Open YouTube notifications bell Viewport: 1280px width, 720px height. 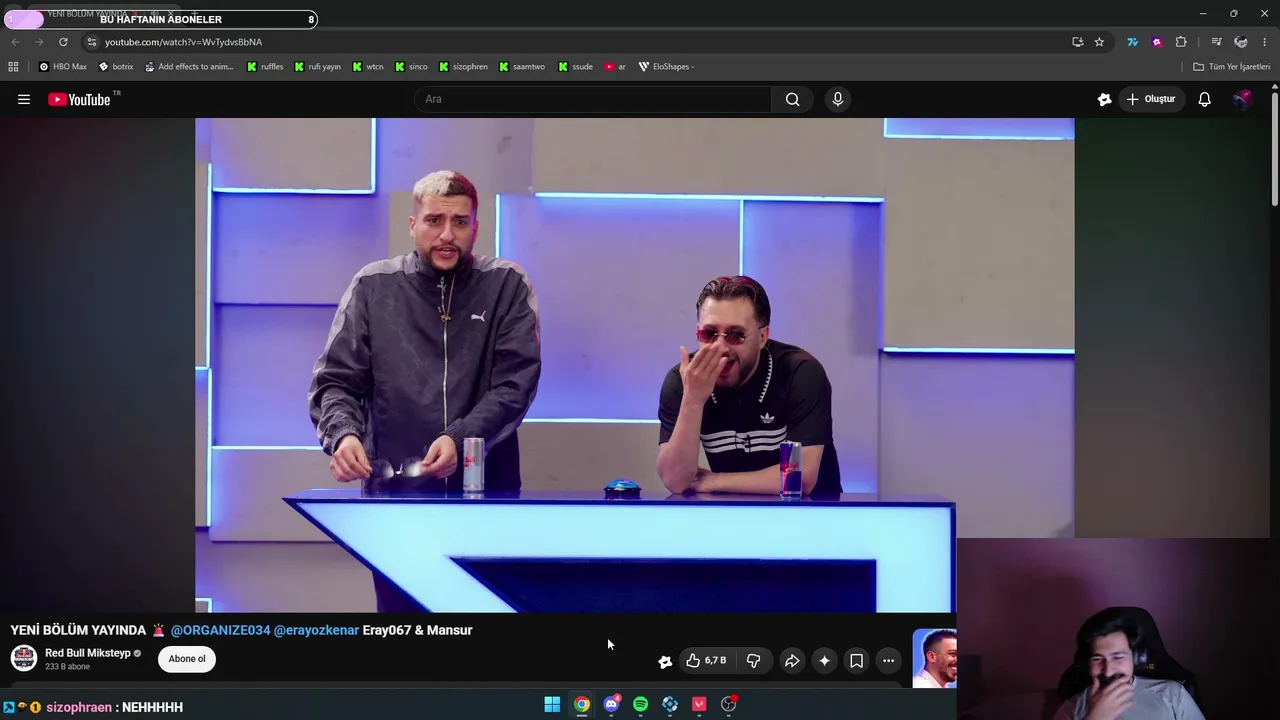[x=1205, y=99]
